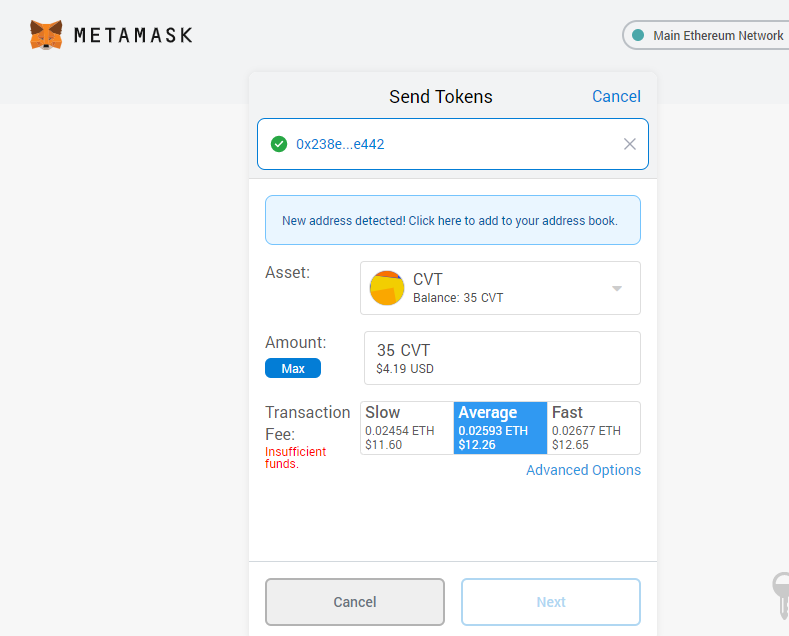Open the Main Ethereum Network selector
The height and width of the screenshot is (636, 789).
pos(705,35)
